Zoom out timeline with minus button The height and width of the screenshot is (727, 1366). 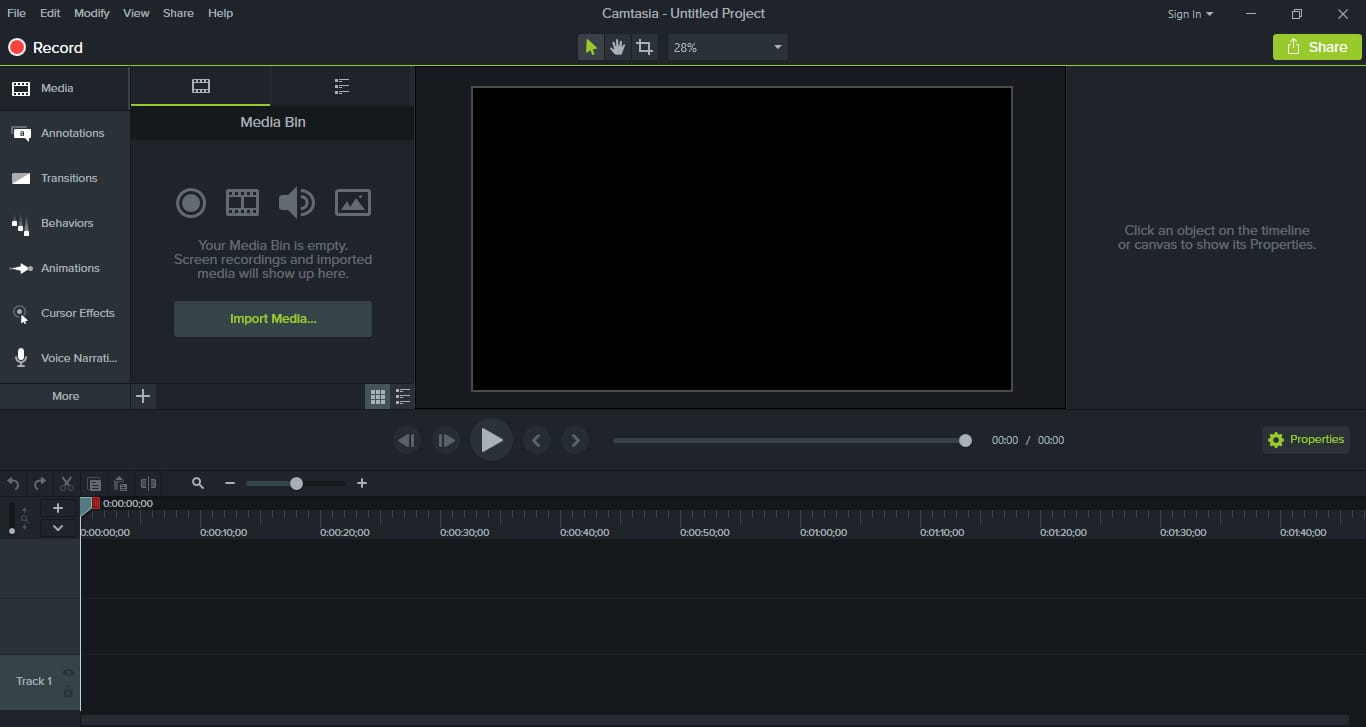tap(230, 483)
